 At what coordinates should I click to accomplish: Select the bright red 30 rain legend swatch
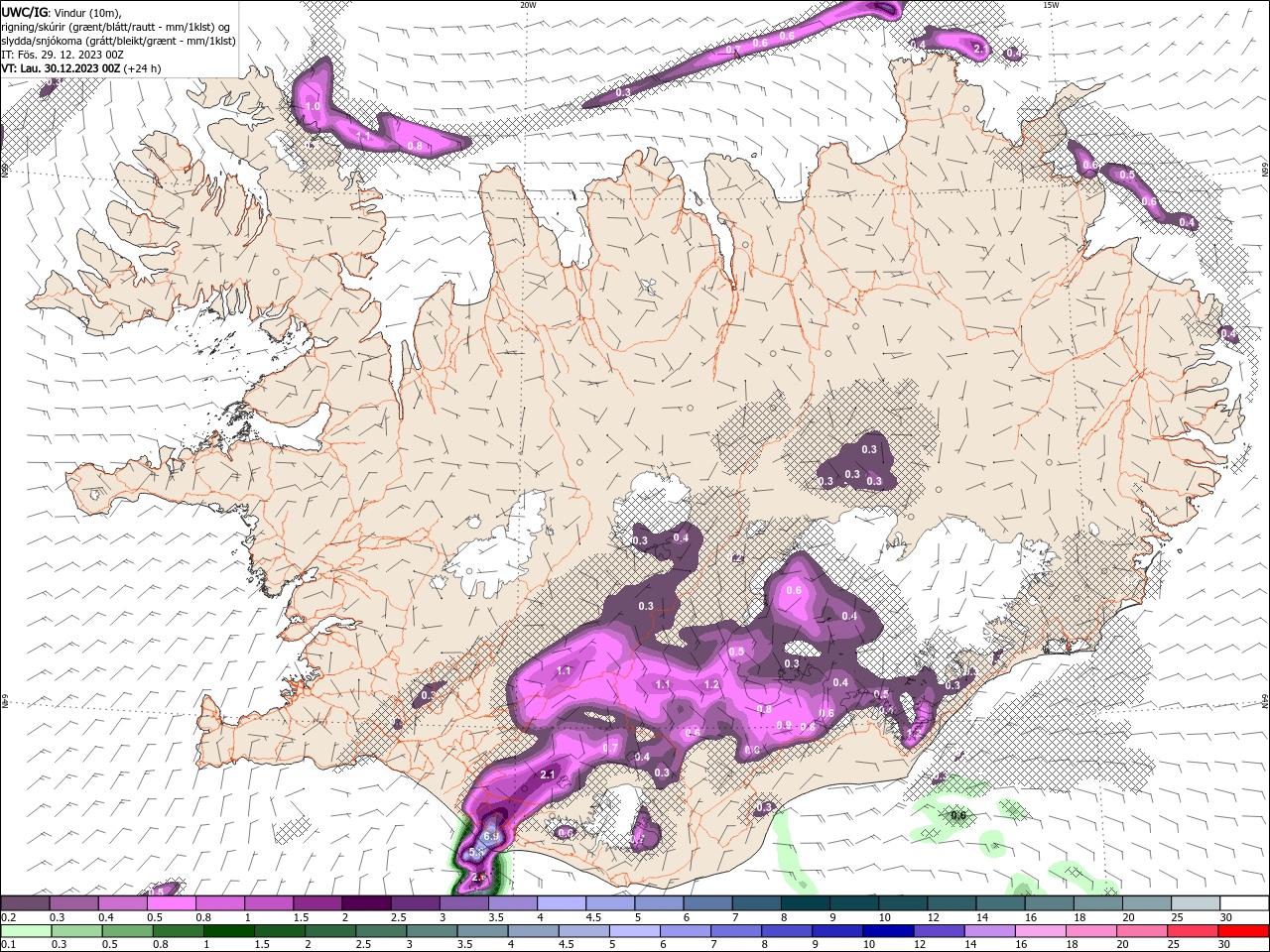tap(1243, 931)
